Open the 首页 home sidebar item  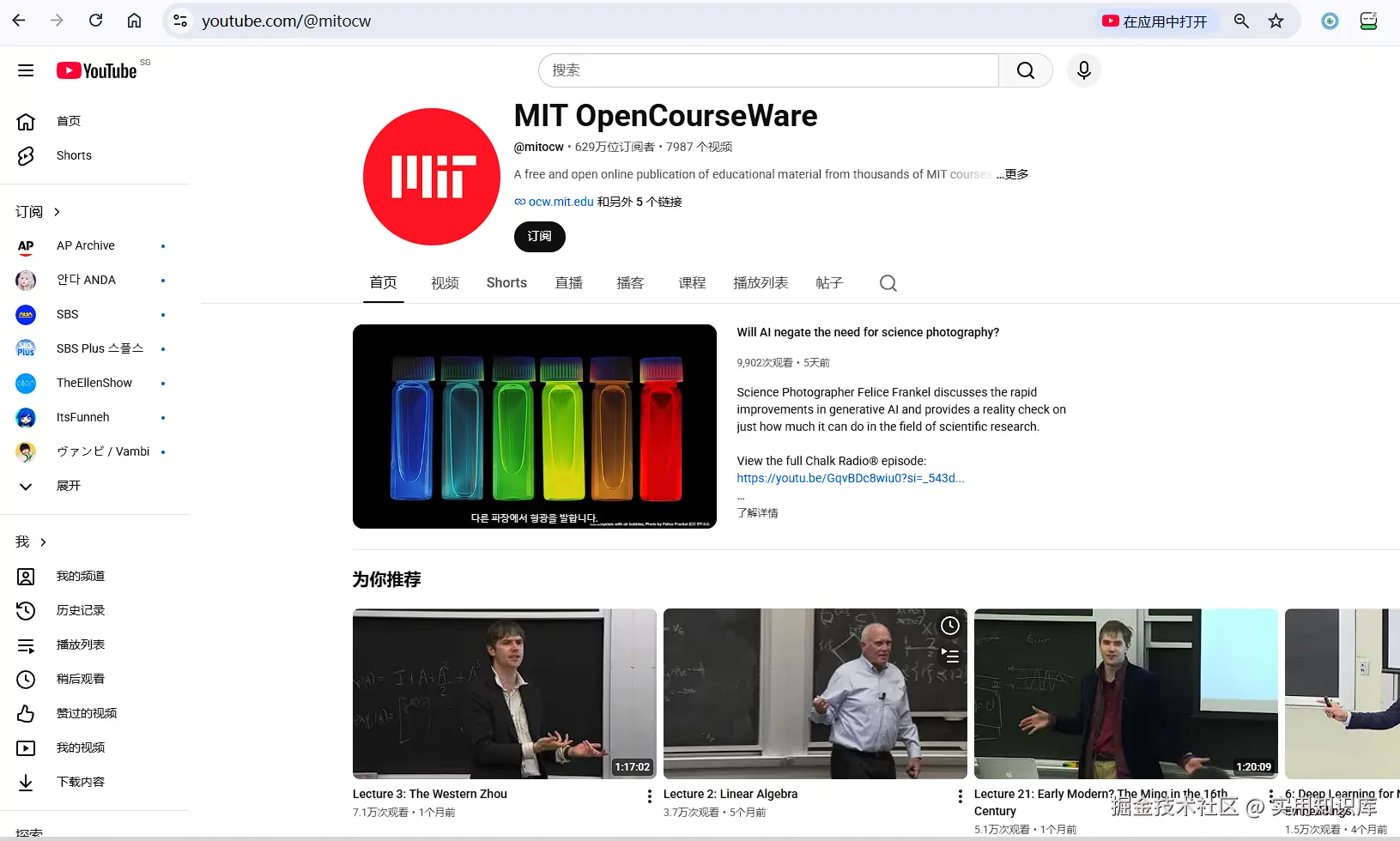point(94,121)
